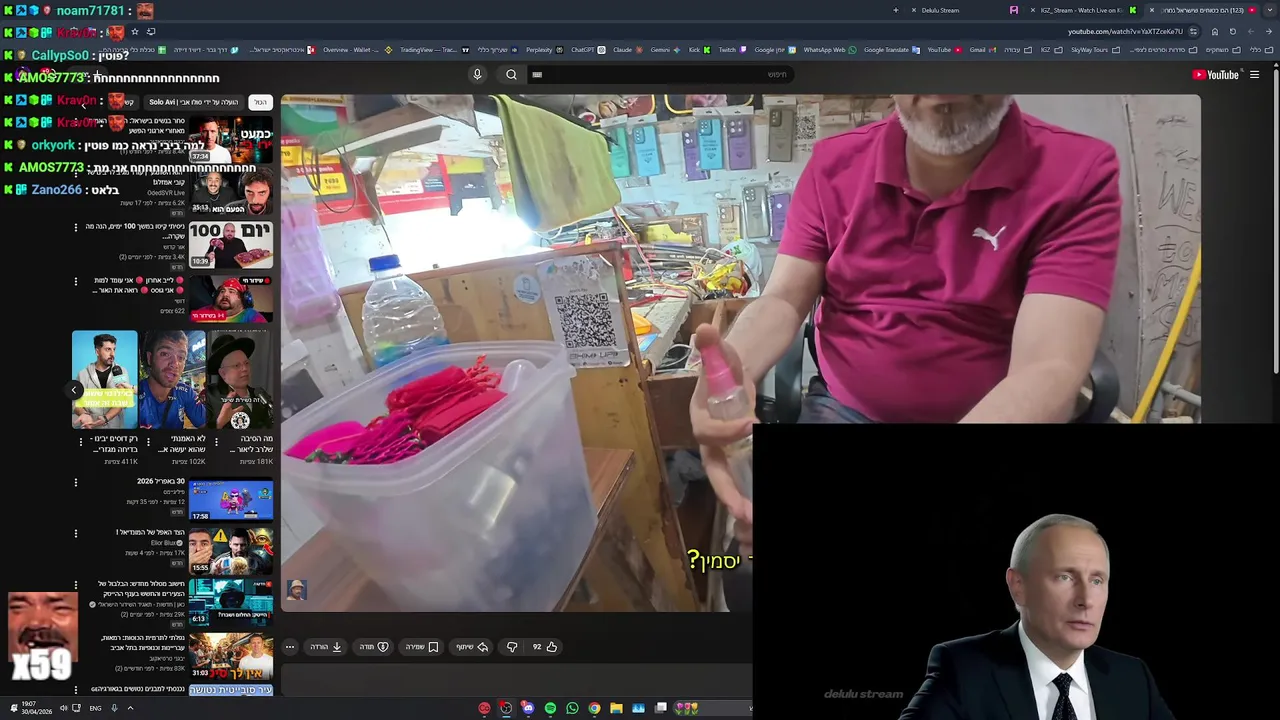1280x720 pixels.
Task: Close the Delulu Stream browser tab
Action: 914,10
